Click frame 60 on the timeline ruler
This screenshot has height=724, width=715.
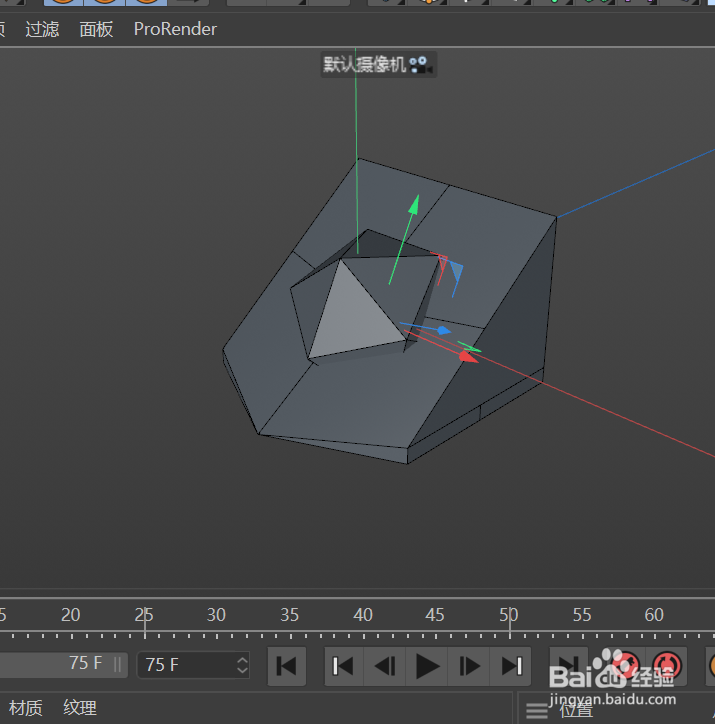coord(654,615)
